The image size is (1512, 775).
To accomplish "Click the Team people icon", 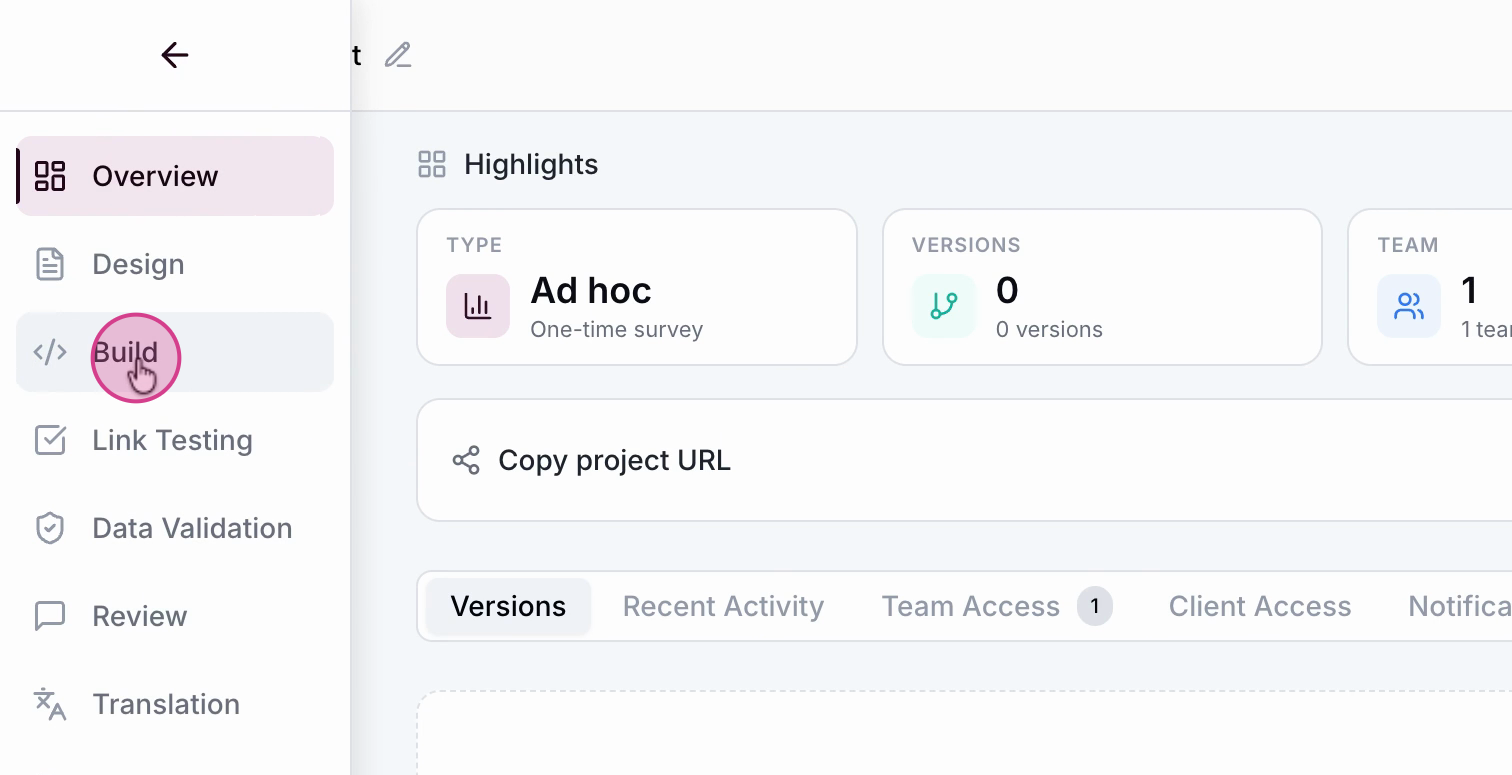I will click(1408, 305).
